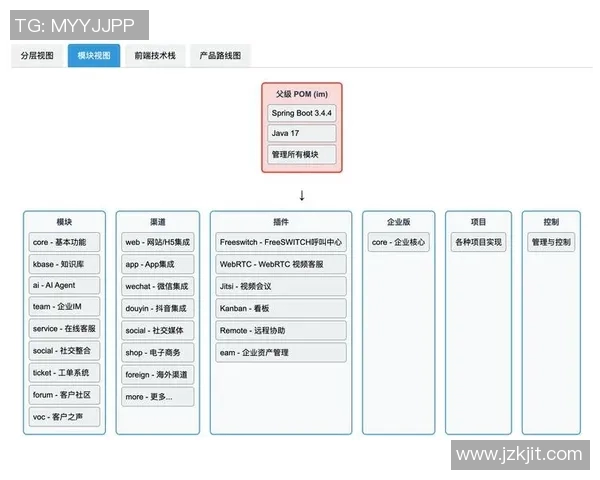
Task: Click kbase - 知识库 item
Action: [64, 264]
